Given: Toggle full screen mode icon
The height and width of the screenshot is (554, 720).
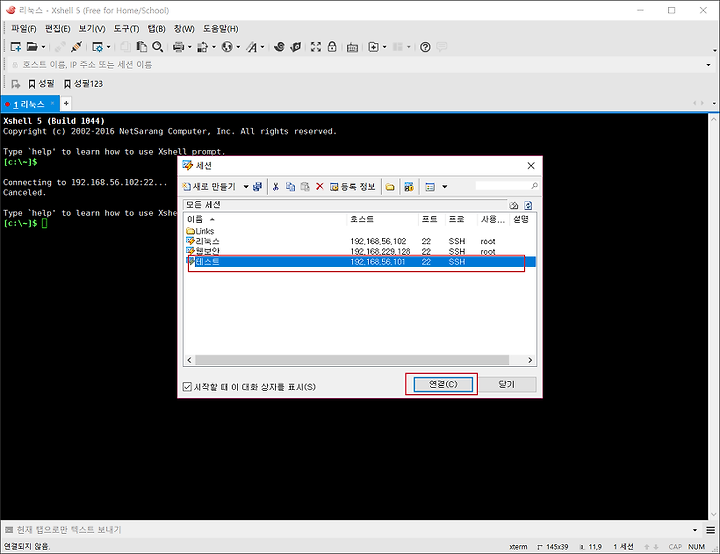Looking at the screenshot, I should pyautogui.click(x=316, y=47).
